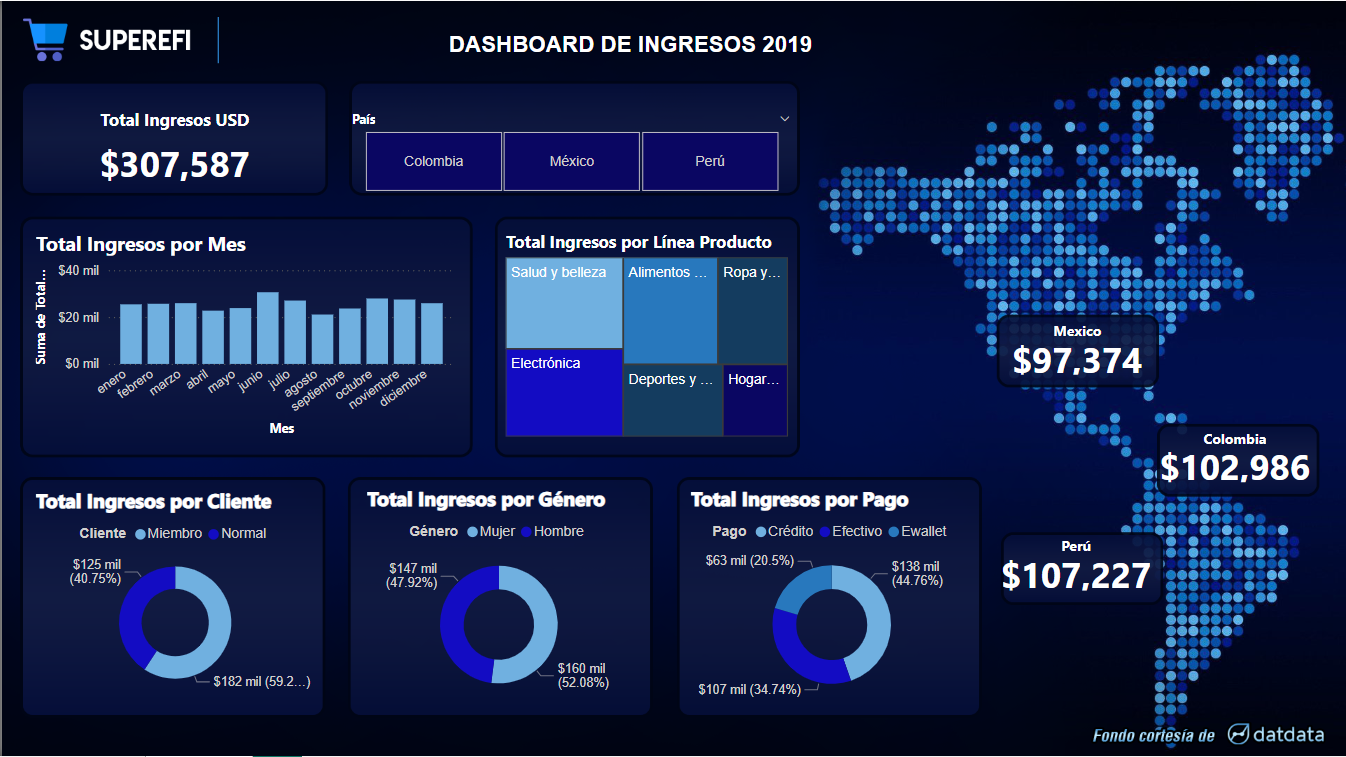Click the Total Ingresos por Mes title
The height and width of the screenshot is (757, 1346).
[141, 245]
